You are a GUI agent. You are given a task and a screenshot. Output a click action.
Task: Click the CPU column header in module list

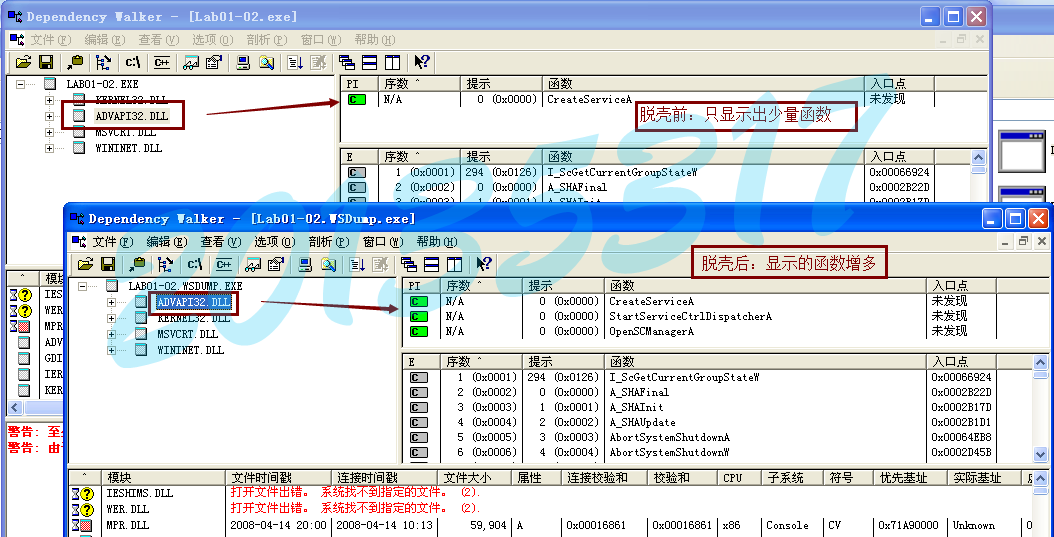click(733, 478)
